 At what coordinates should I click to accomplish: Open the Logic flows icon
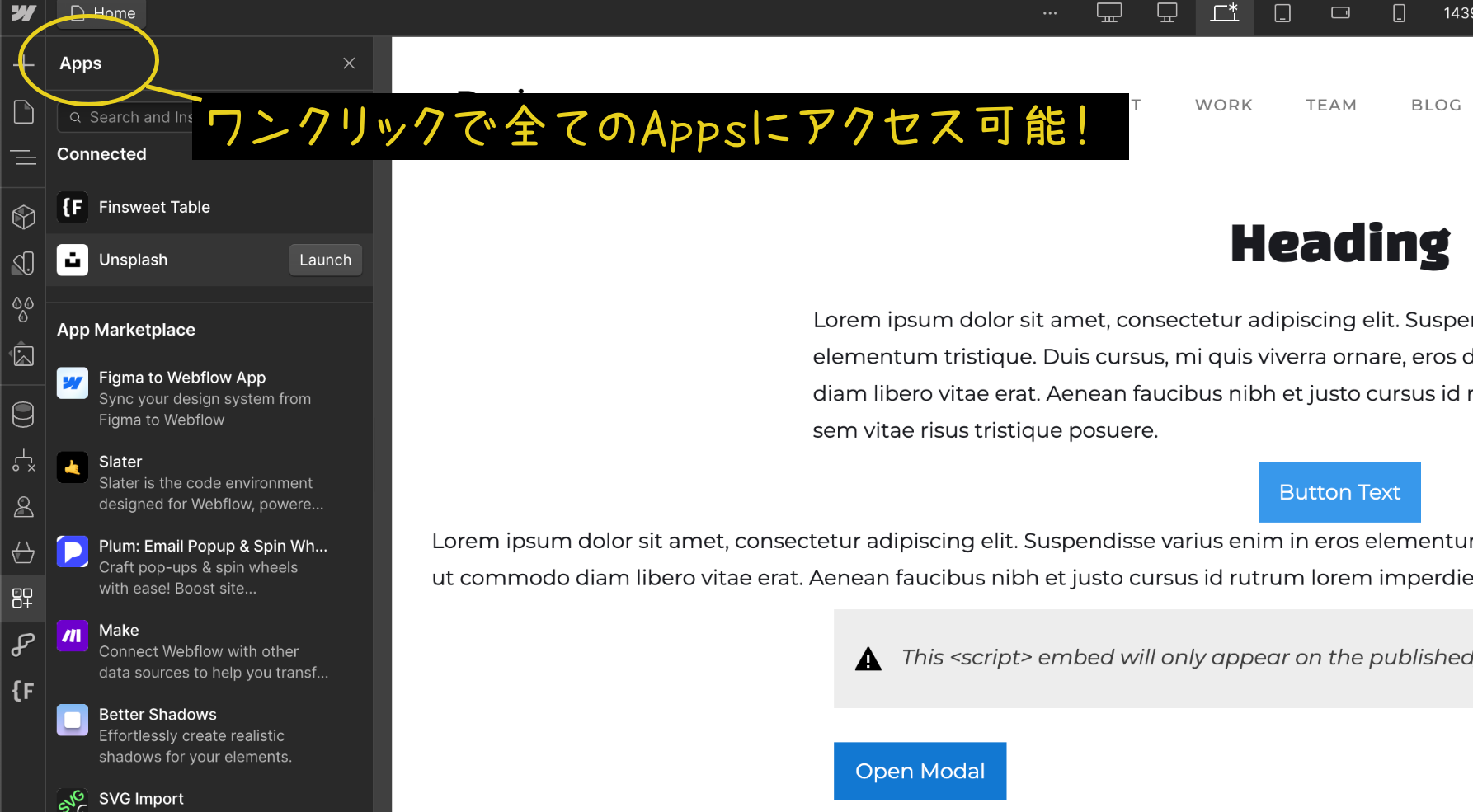click(24, 461)
